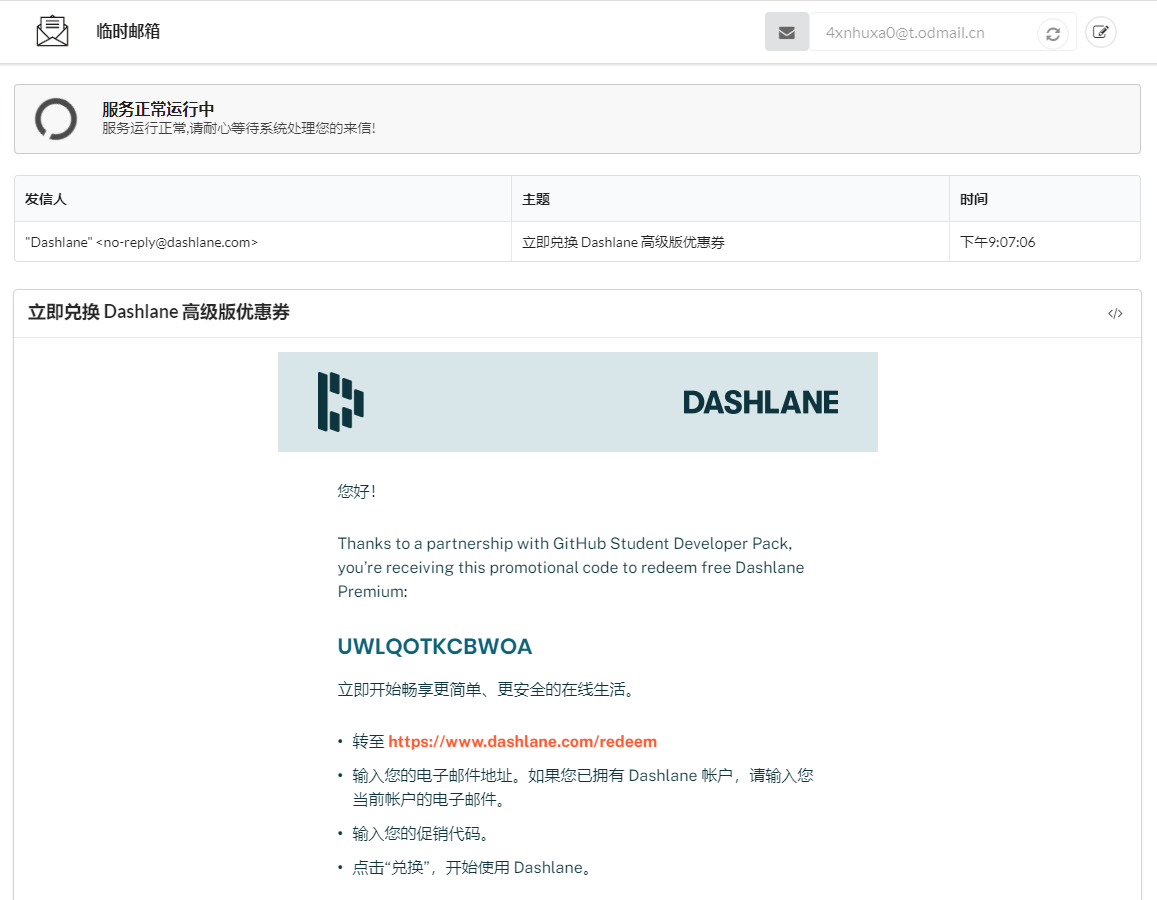Click the 临时邮箱 site title
This screenshot has height=900, width=1157.
(x=128, y=31)
